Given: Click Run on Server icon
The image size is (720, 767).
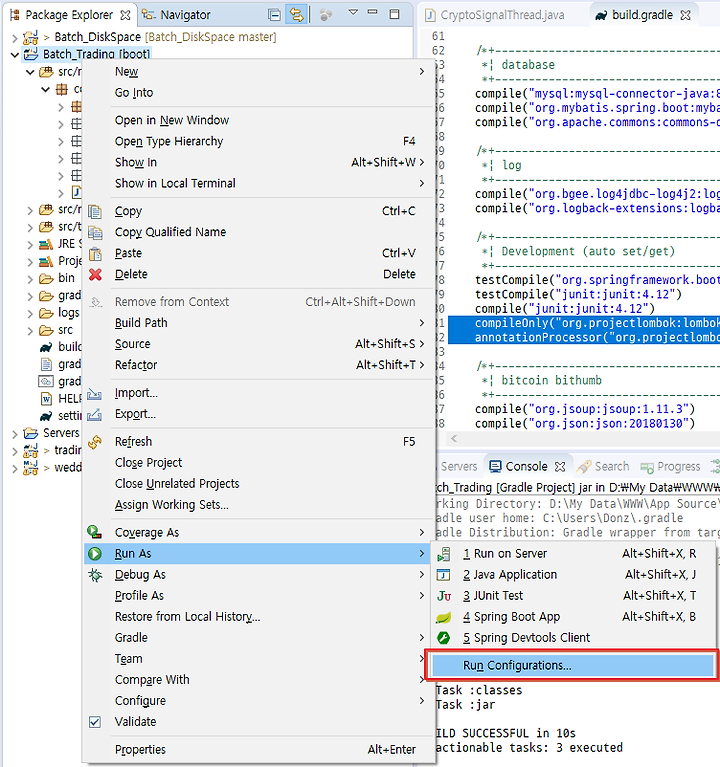Looking at the screenshot, I should click(x=444, y=554).
